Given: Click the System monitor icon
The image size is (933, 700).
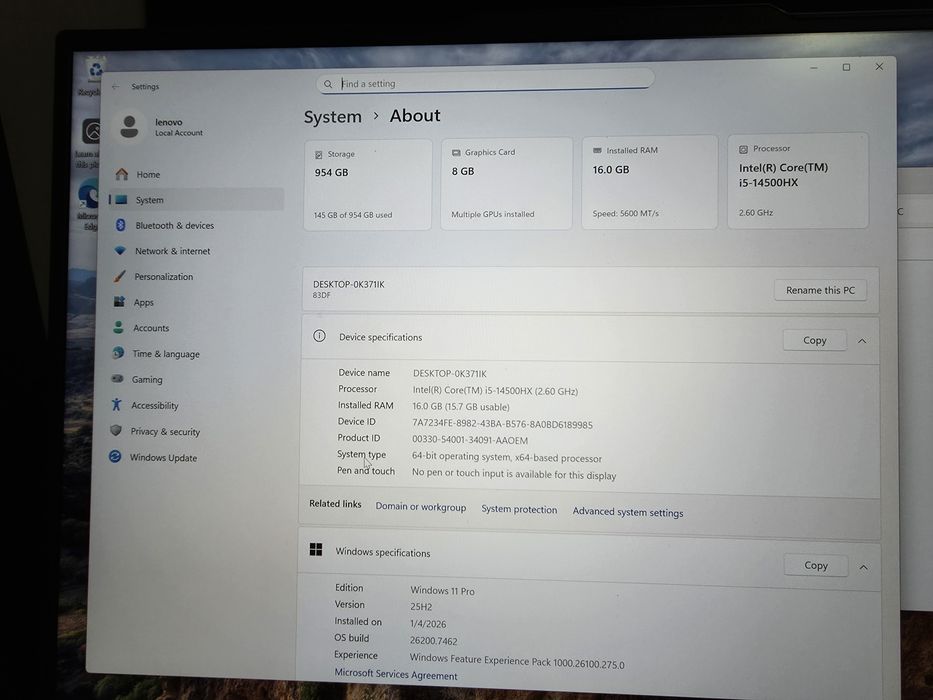Looking at the screenshot, I should pos(121,199).
